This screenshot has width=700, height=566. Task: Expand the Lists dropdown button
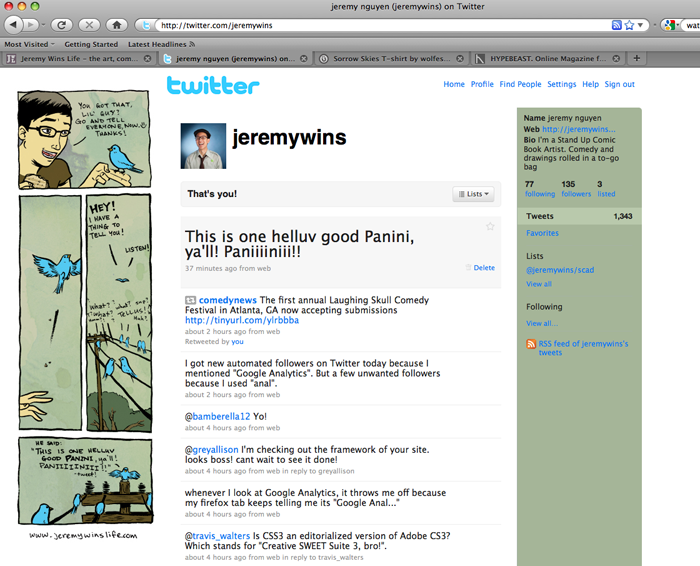coord(473,194)
